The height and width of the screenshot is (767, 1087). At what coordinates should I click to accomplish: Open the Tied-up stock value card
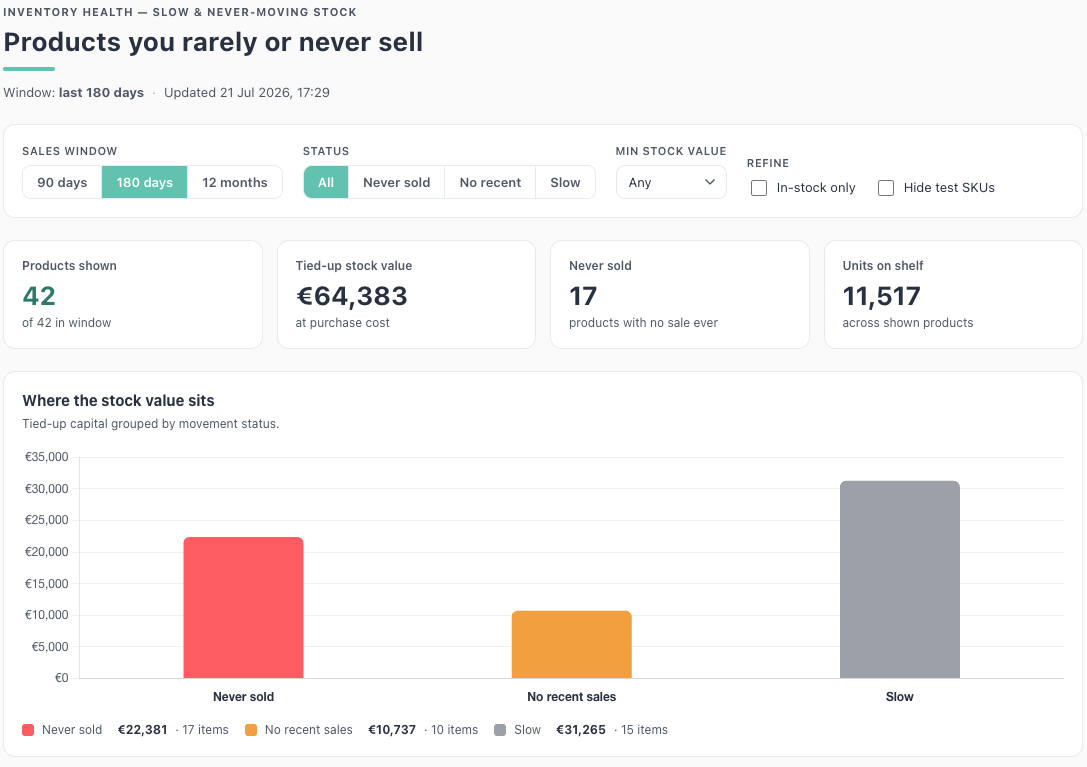pyautogui.click(x=406, y=294)
